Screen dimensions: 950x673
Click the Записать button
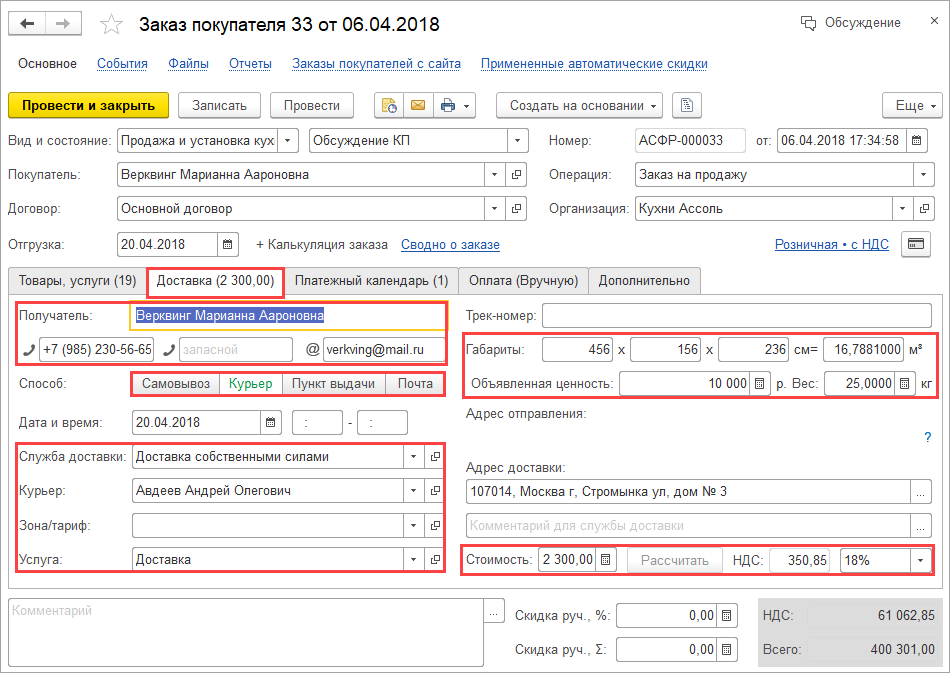(x=219, y=105)
